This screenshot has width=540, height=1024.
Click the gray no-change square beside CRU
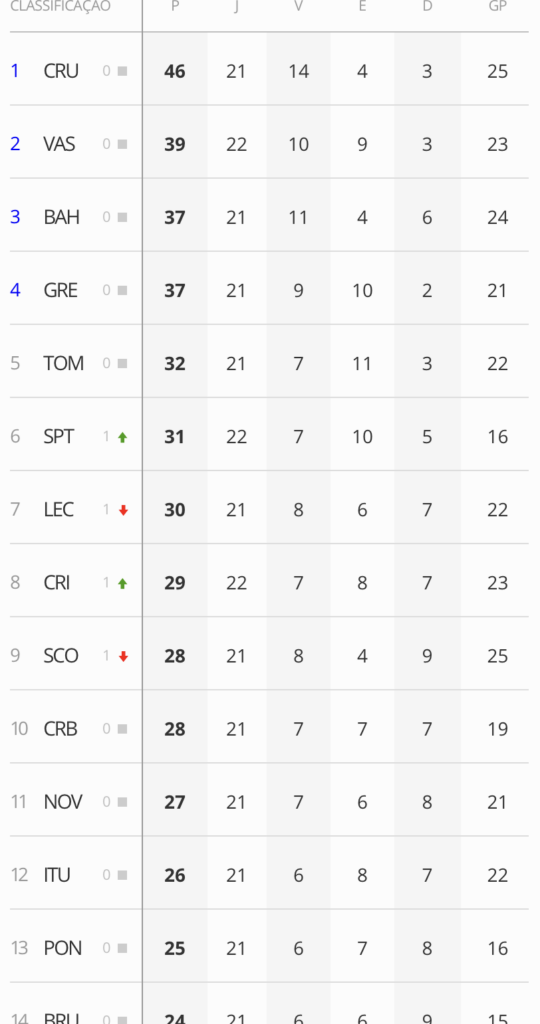[122, 71]
